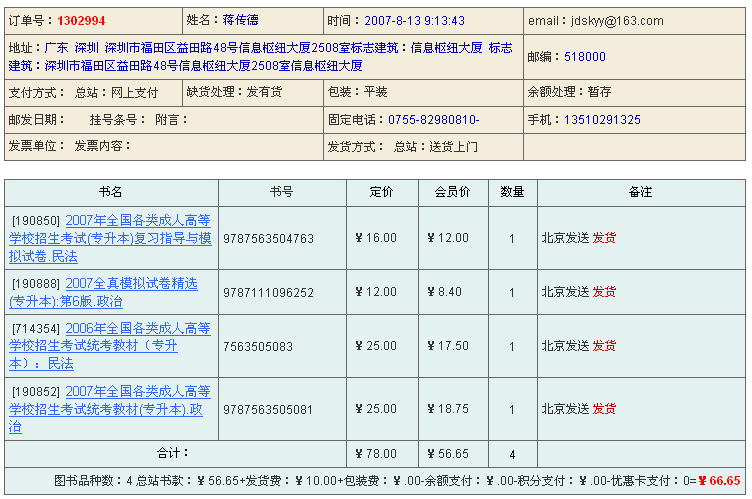Click 缺货处理：发有货 cell
This screenshot has width=752, height=499.
point(253,93)
